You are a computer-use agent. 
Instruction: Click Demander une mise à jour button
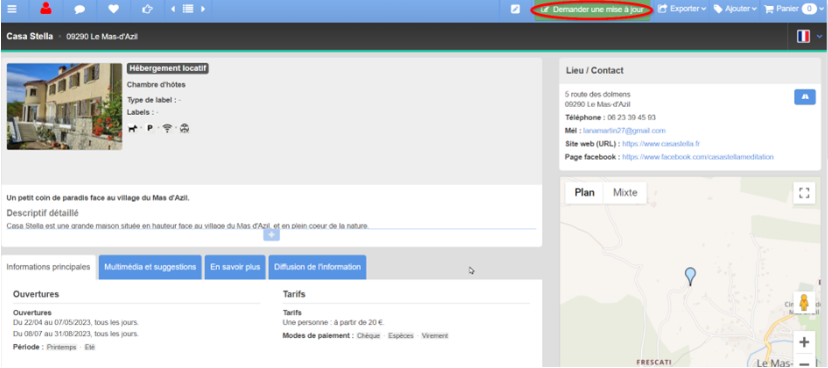tap(592, 10)
